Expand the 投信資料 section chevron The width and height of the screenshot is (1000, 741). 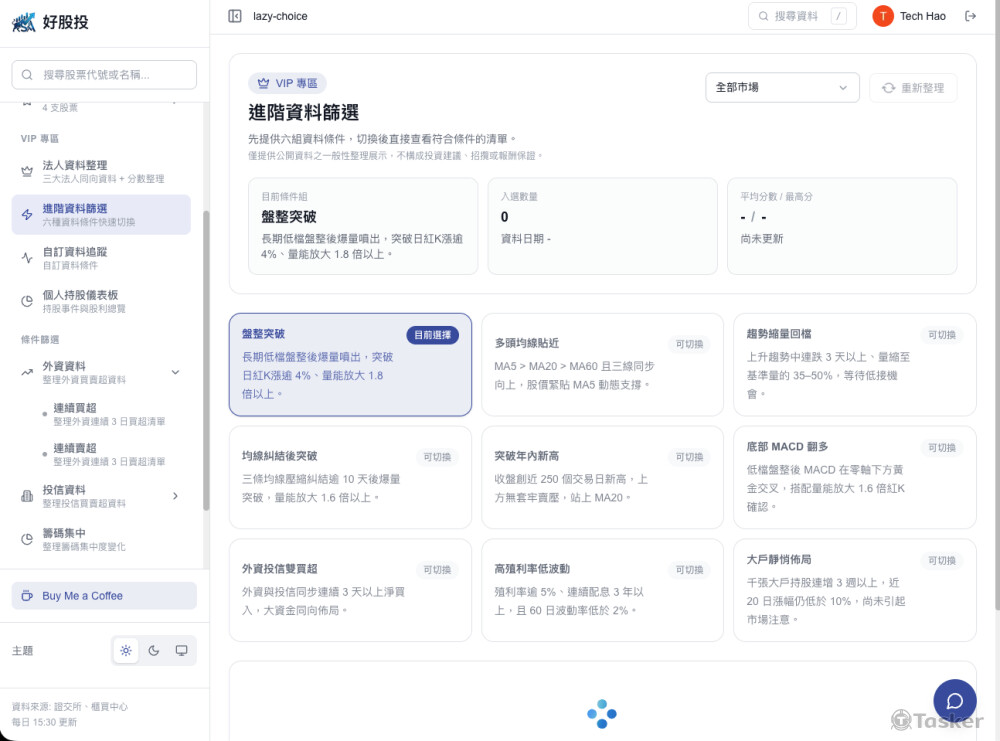[176, 496]
